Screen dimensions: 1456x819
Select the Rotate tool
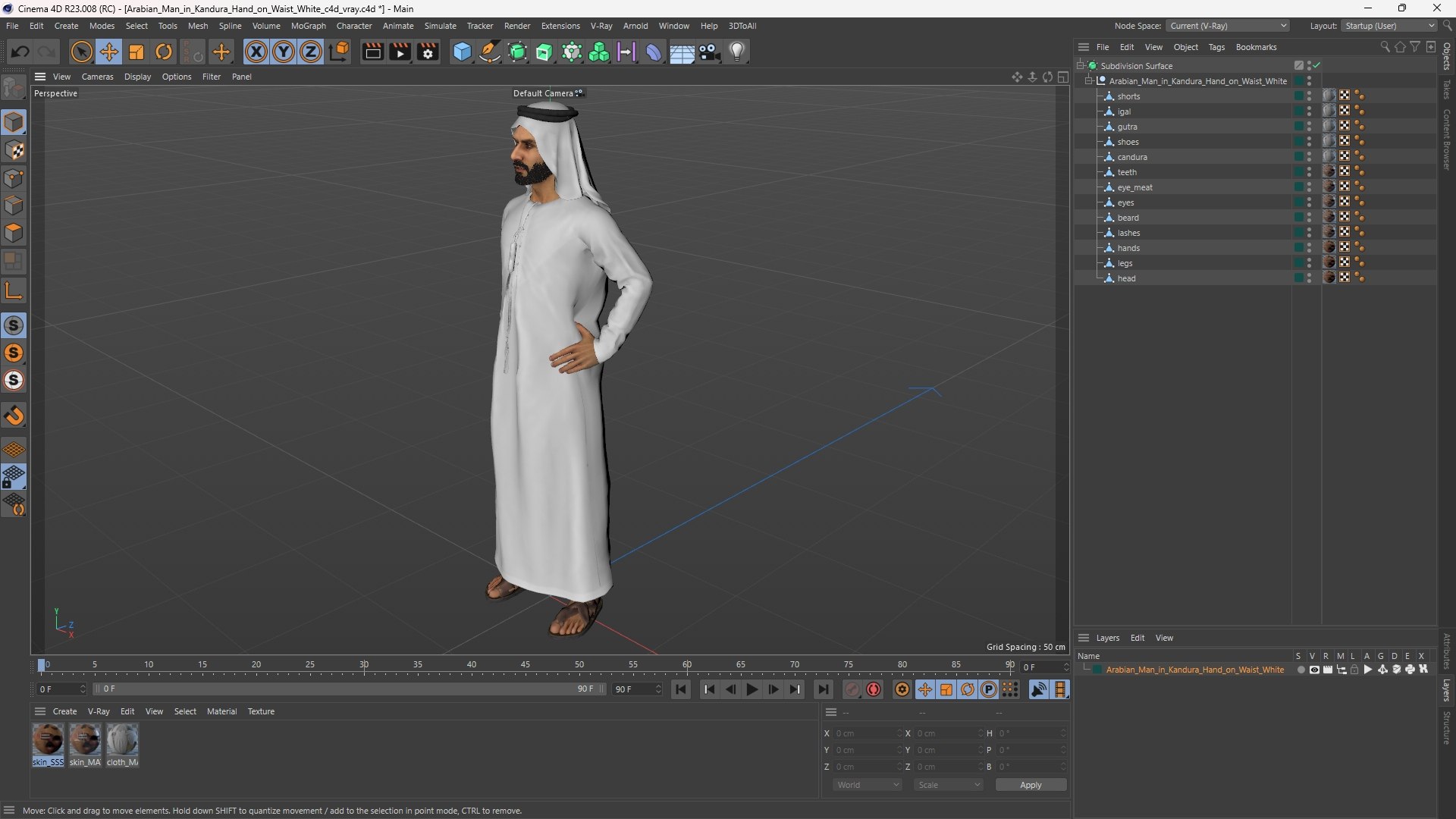pyautogui.click(x=164, y=52)
